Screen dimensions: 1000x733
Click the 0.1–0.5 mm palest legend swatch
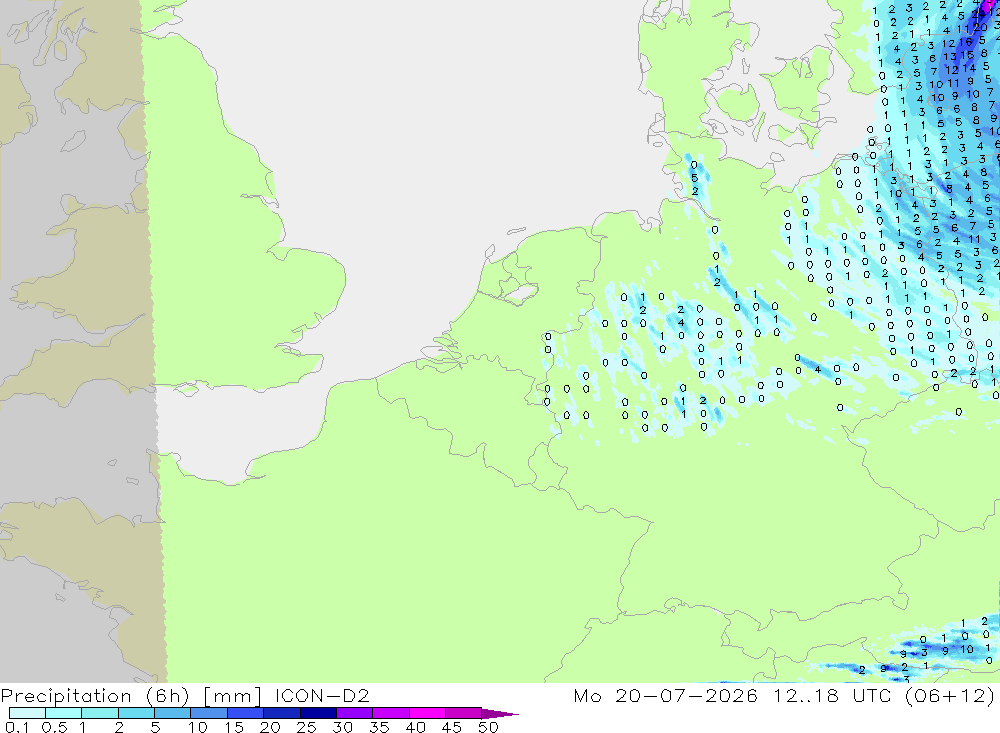pyautogui.click(x=27, y=713)
